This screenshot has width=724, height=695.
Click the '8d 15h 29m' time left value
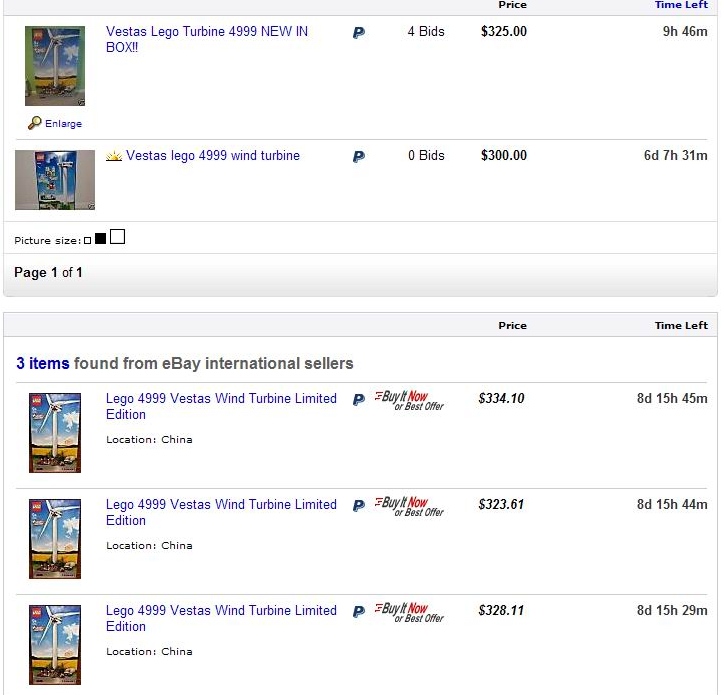(x=672, y=610)
